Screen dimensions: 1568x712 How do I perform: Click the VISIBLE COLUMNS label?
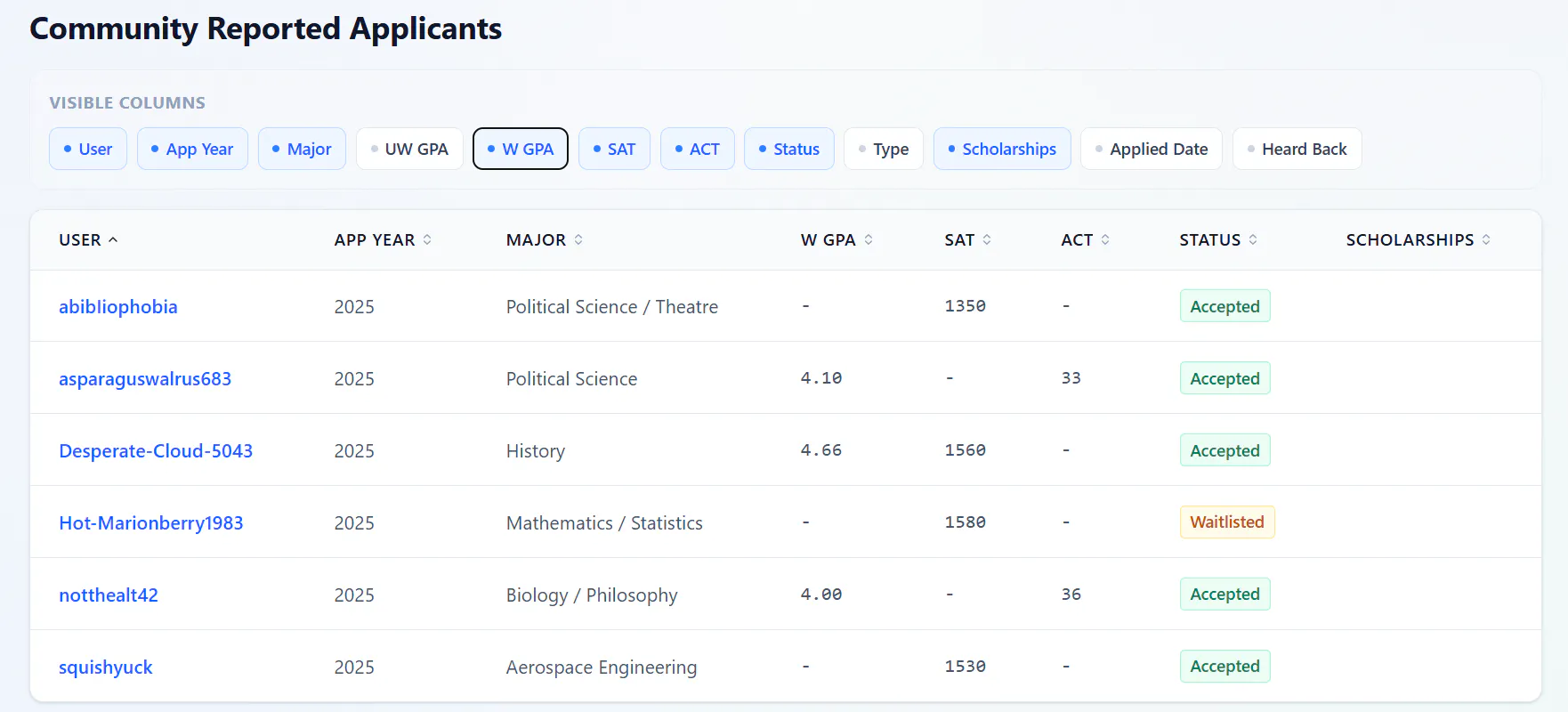[x=127, y=103]
